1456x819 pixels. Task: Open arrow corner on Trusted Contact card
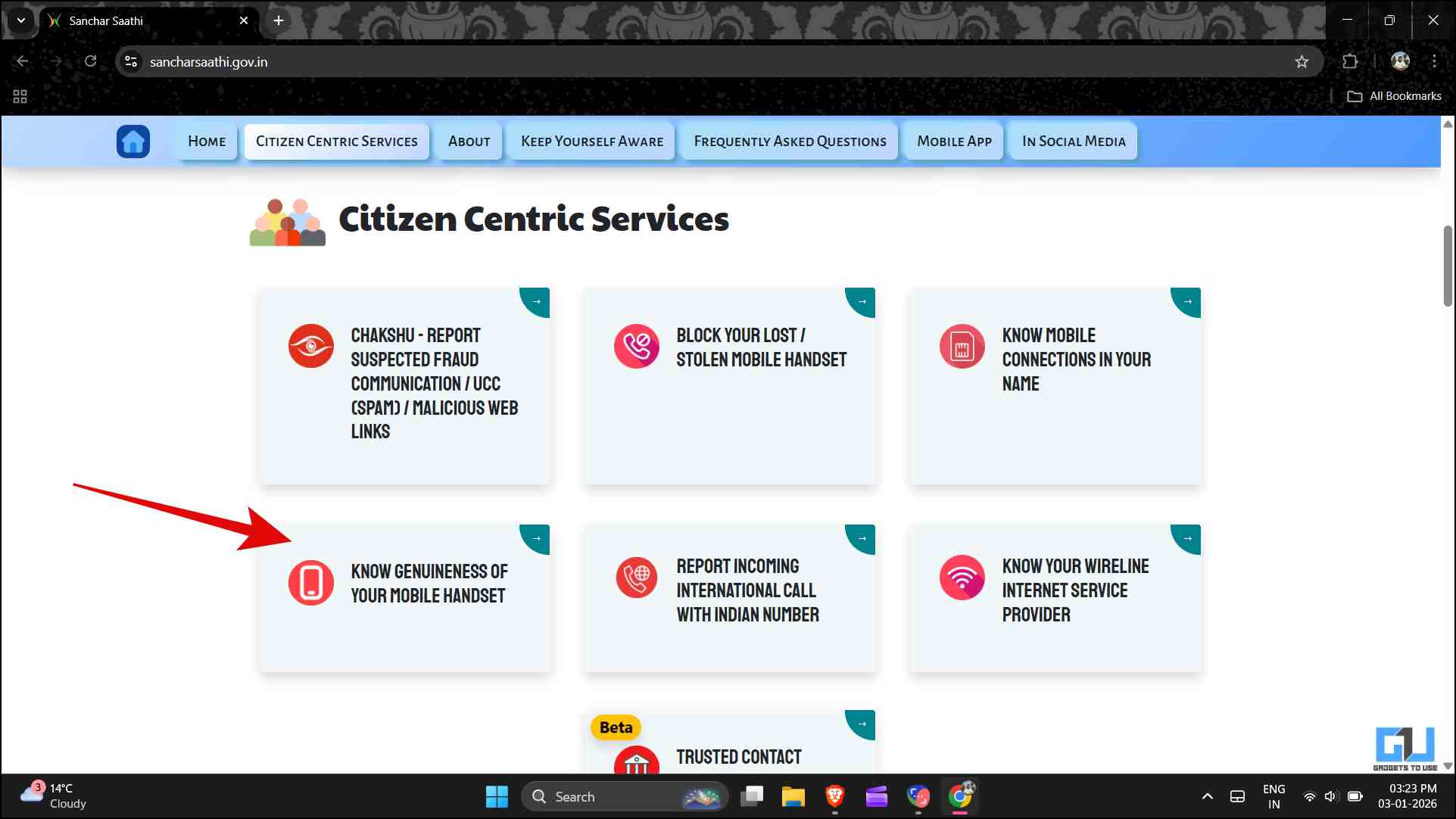(x=862, y=724)
